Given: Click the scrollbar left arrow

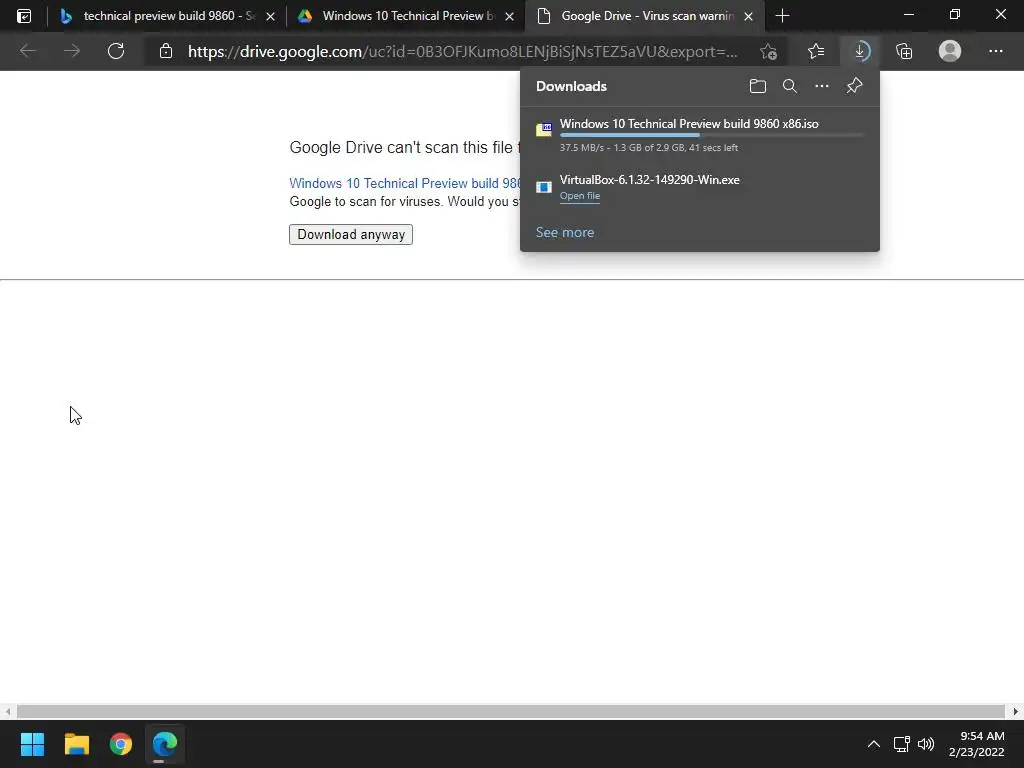Looking at the screenshot, I should point(7,711).
